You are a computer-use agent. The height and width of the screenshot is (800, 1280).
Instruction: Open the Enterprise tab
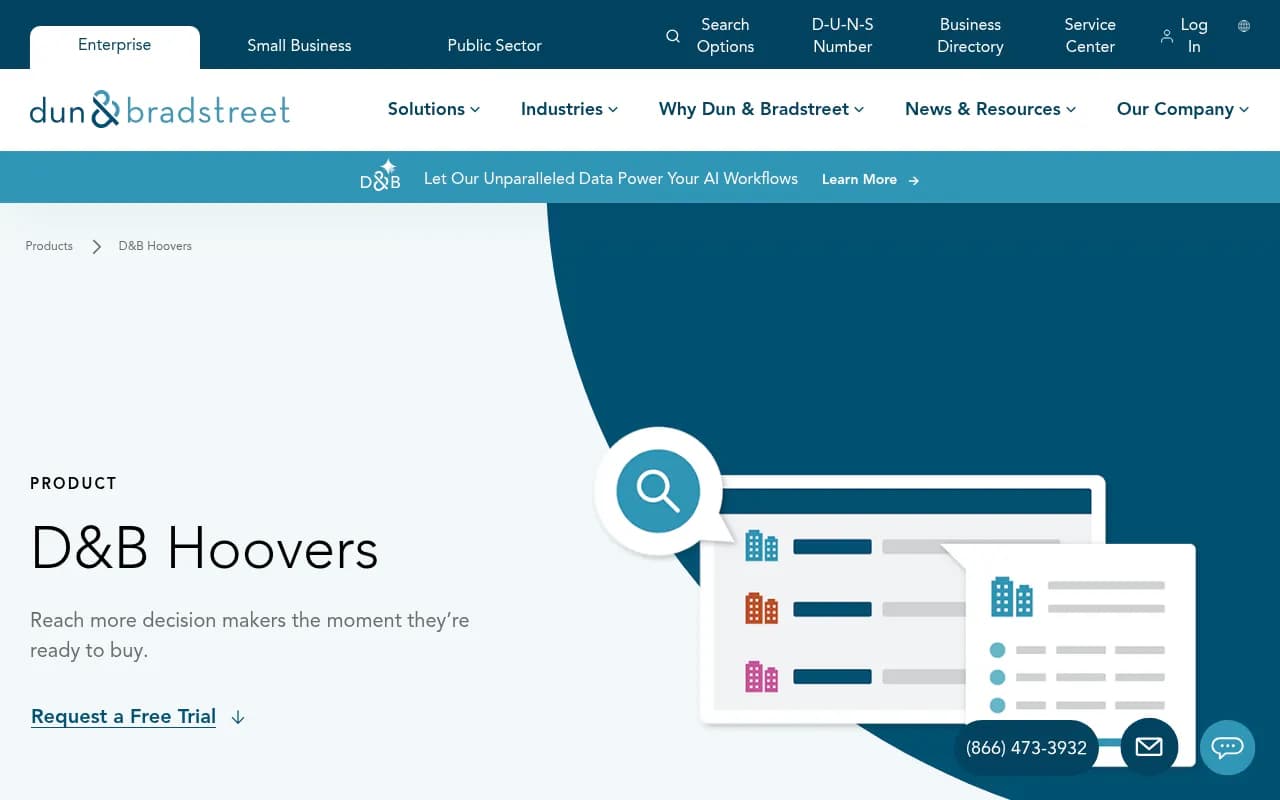tap(114, 45)
